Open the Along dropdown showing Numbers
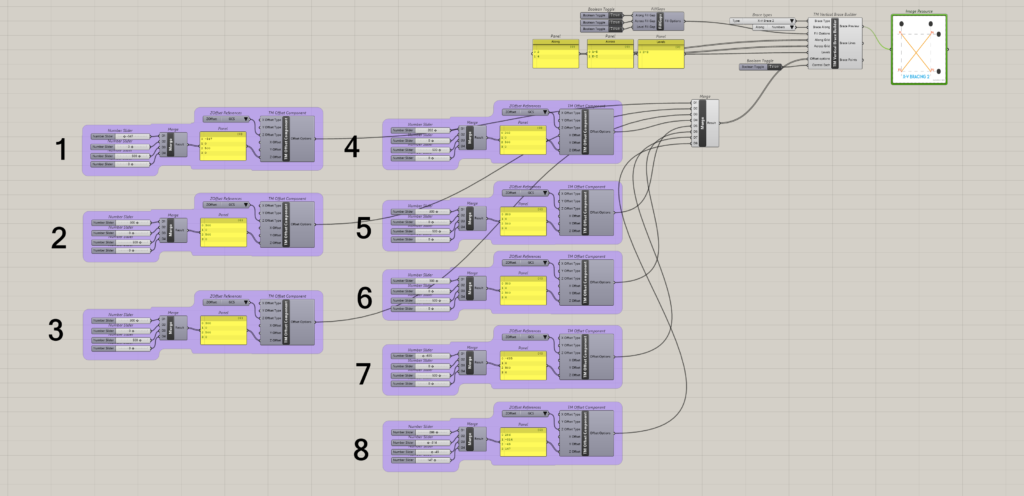 click(775, 27)
